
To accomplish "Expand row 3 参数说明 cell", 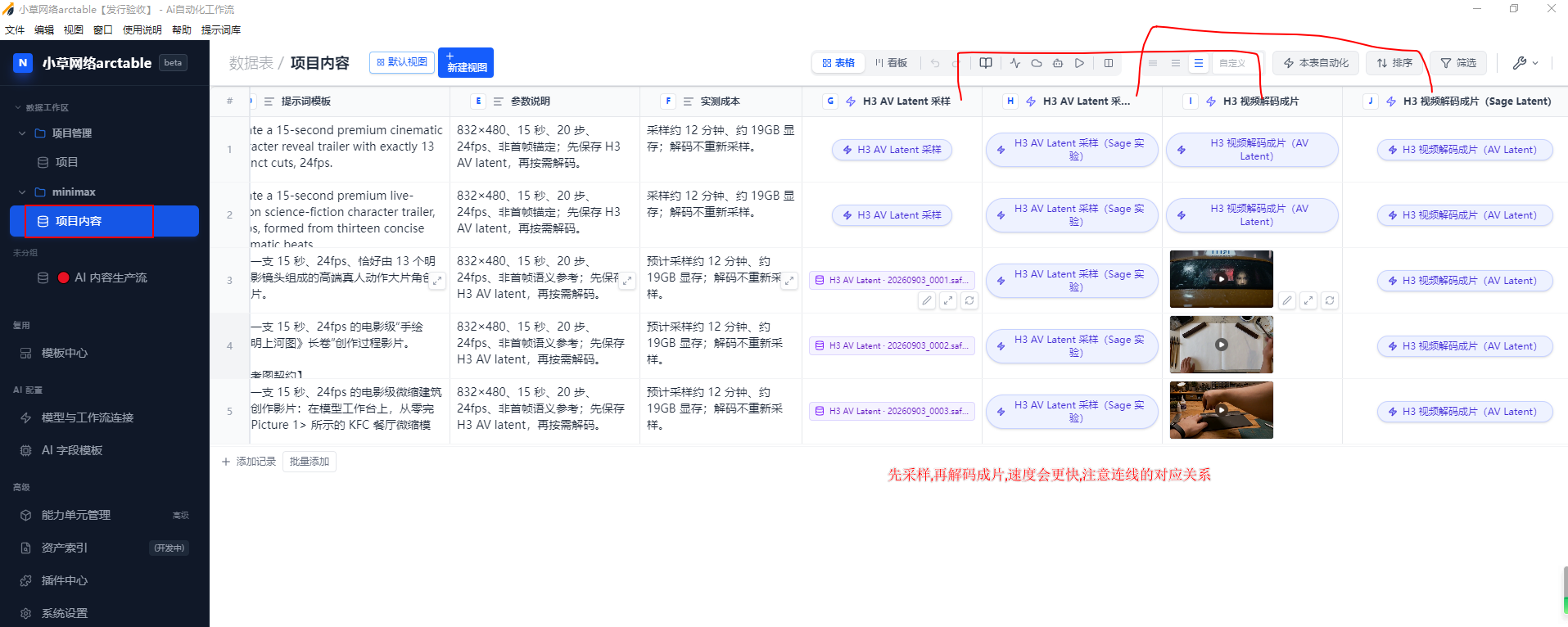I will [x=628, y=281].
